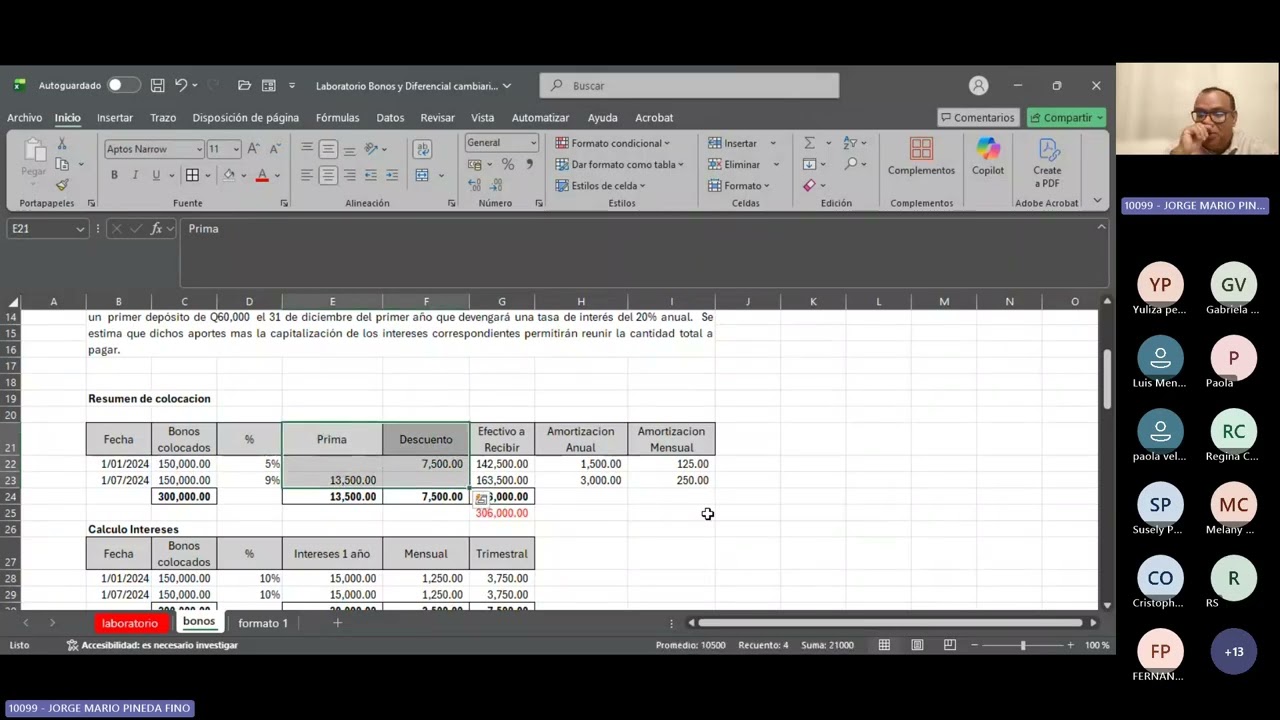Image resolution: width=1280 pixels, height=720 pixels.
Task: Toggle Align Middle vertical alignment
Action: [328, 149]
